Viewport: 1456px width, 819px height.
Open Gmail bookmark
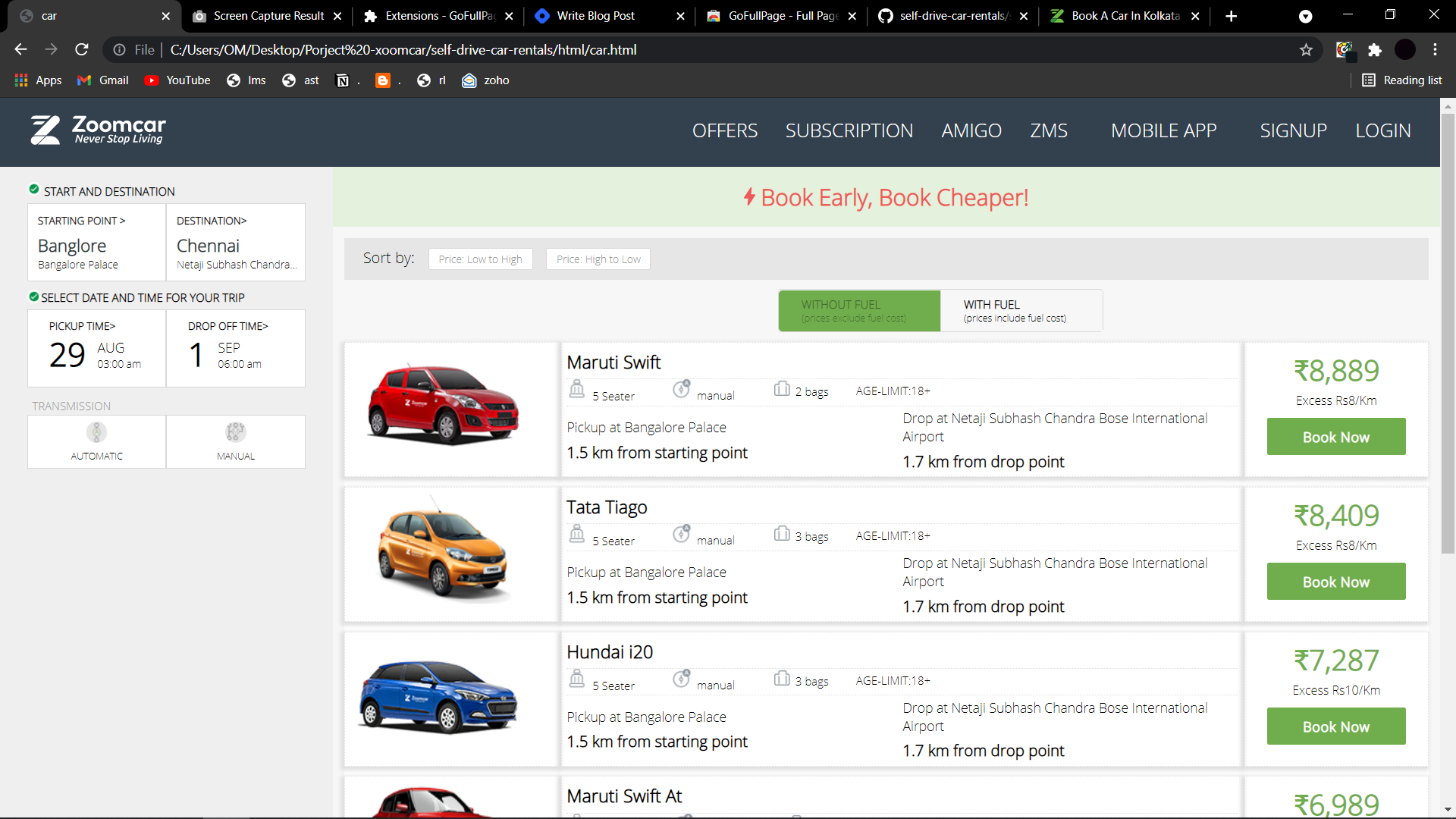[x=103, y=80]
